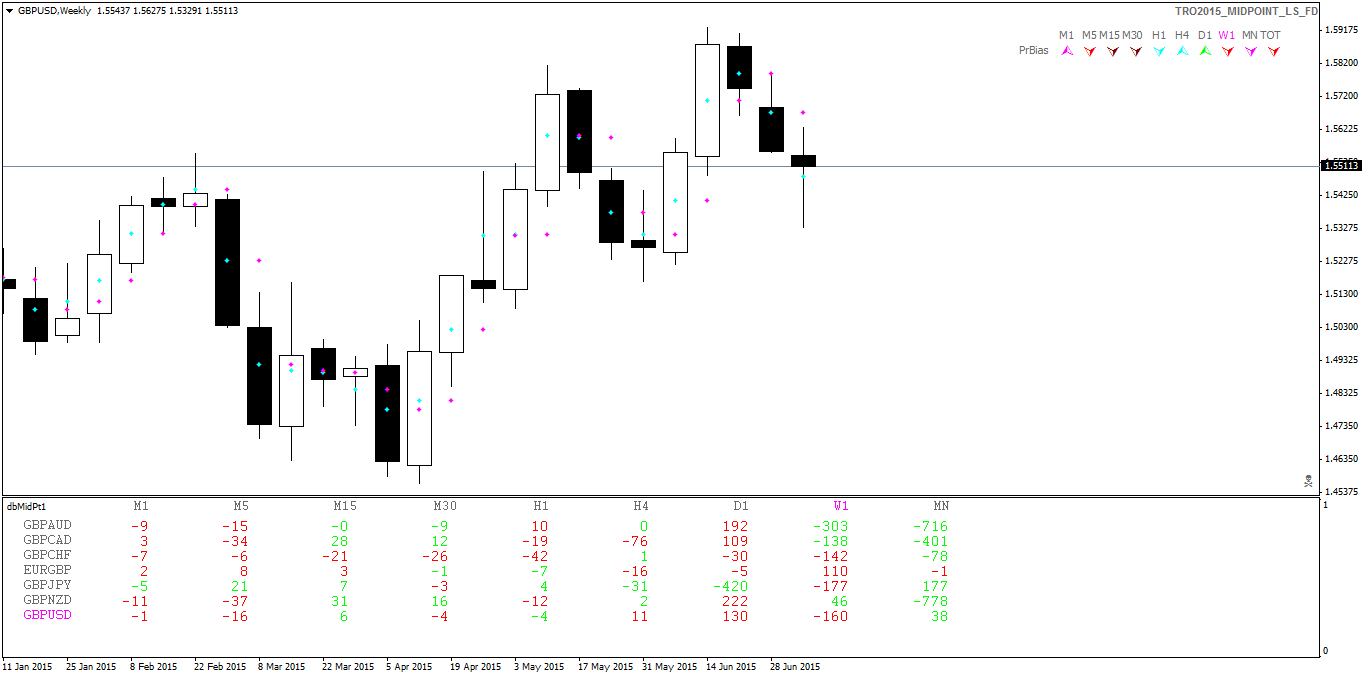Image resolution: width=1362 pixels, height=675 pixels.
Task: Click the TOT PrBias red down arrow
Action: 1273,50
